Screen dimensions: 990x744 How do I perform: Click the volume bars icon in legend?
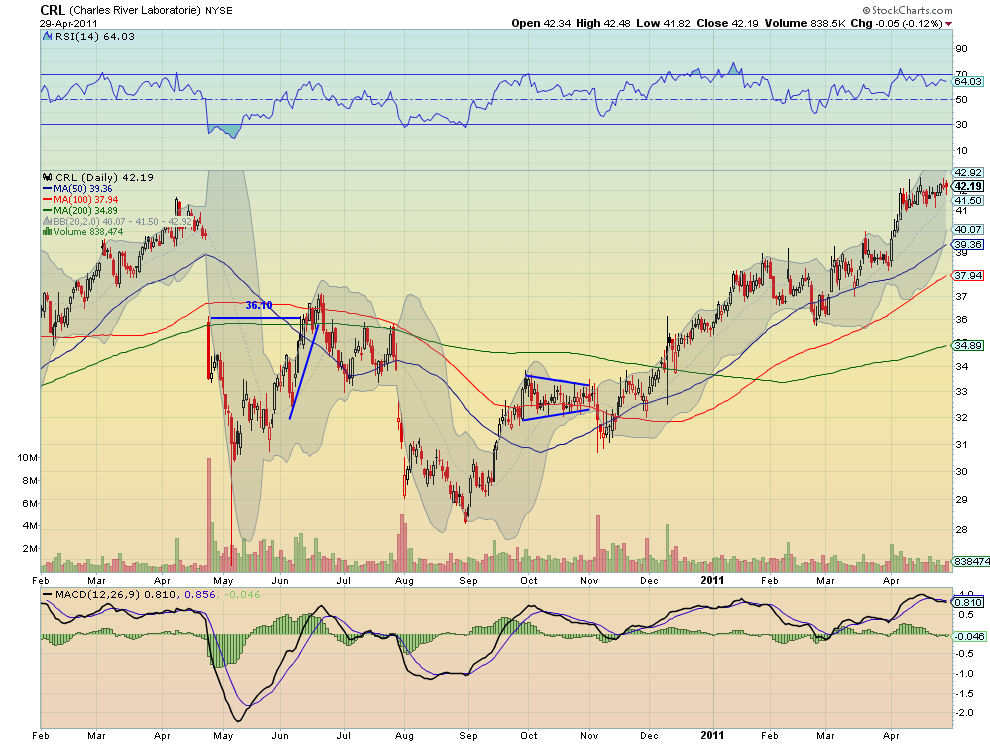pyautogui.click(x=47, y=232)
